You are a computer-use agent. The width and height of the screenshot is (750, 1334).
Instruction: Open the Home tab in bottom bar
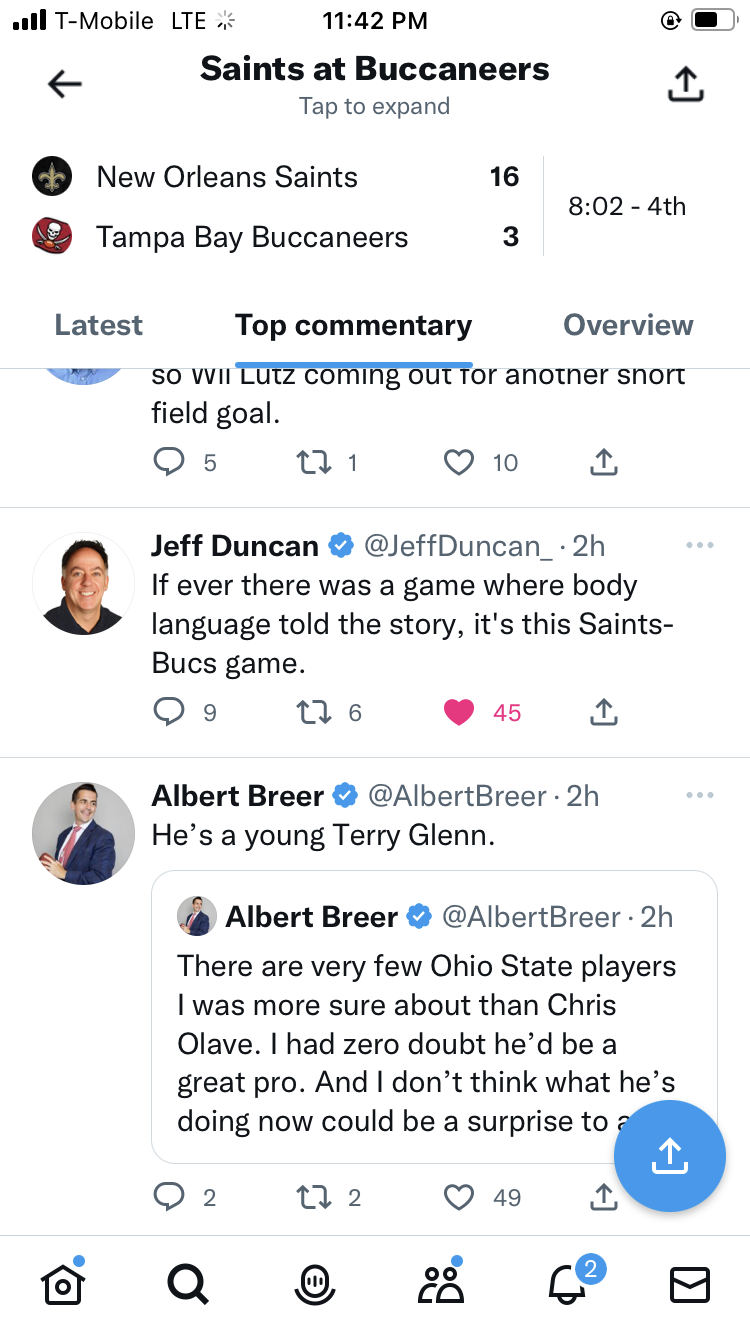click(62, 1284)
